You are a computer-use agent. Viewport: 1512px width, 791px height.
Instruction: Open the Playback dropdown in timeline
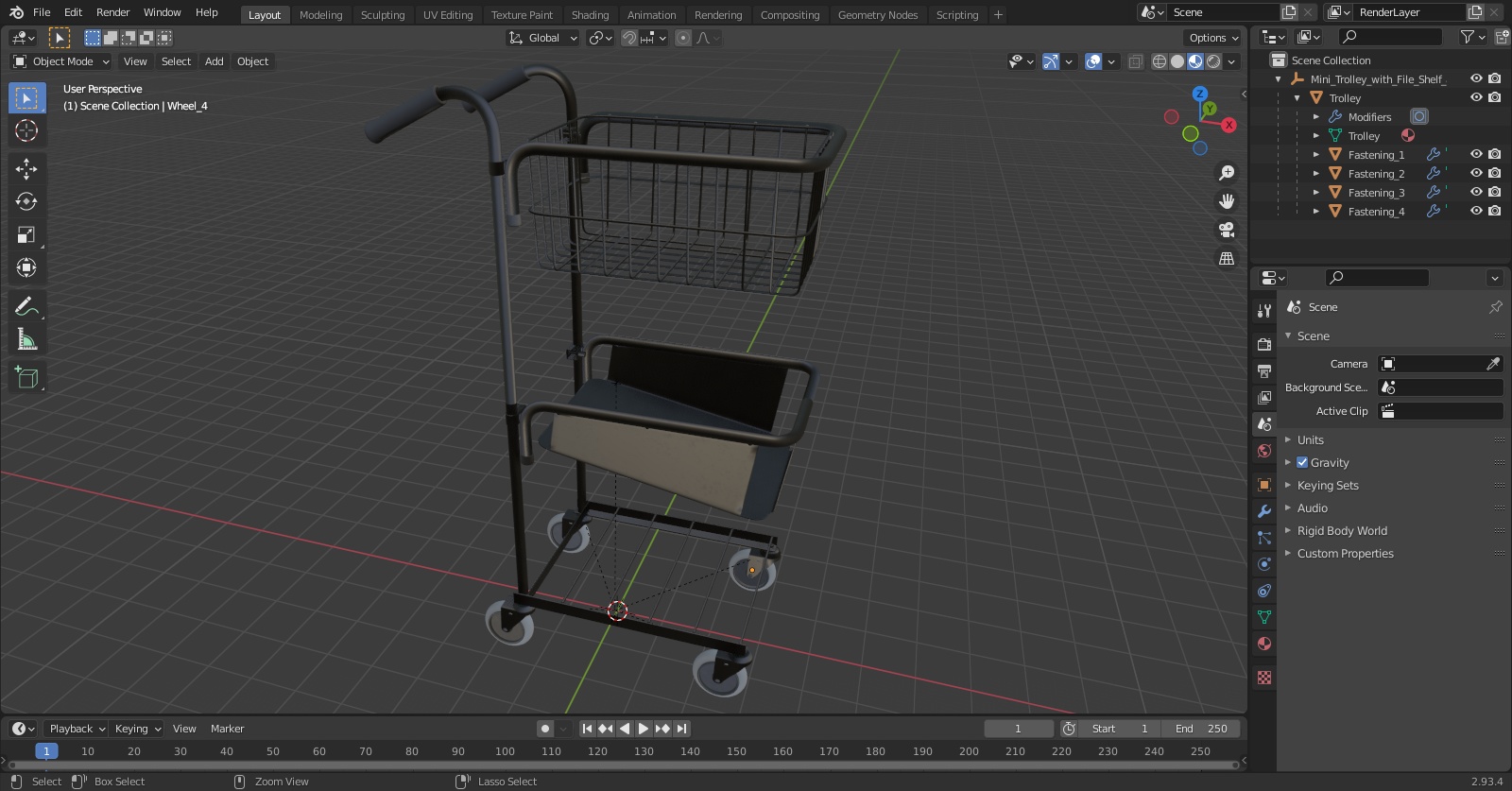pyautogui.click(x=76, y=729)
